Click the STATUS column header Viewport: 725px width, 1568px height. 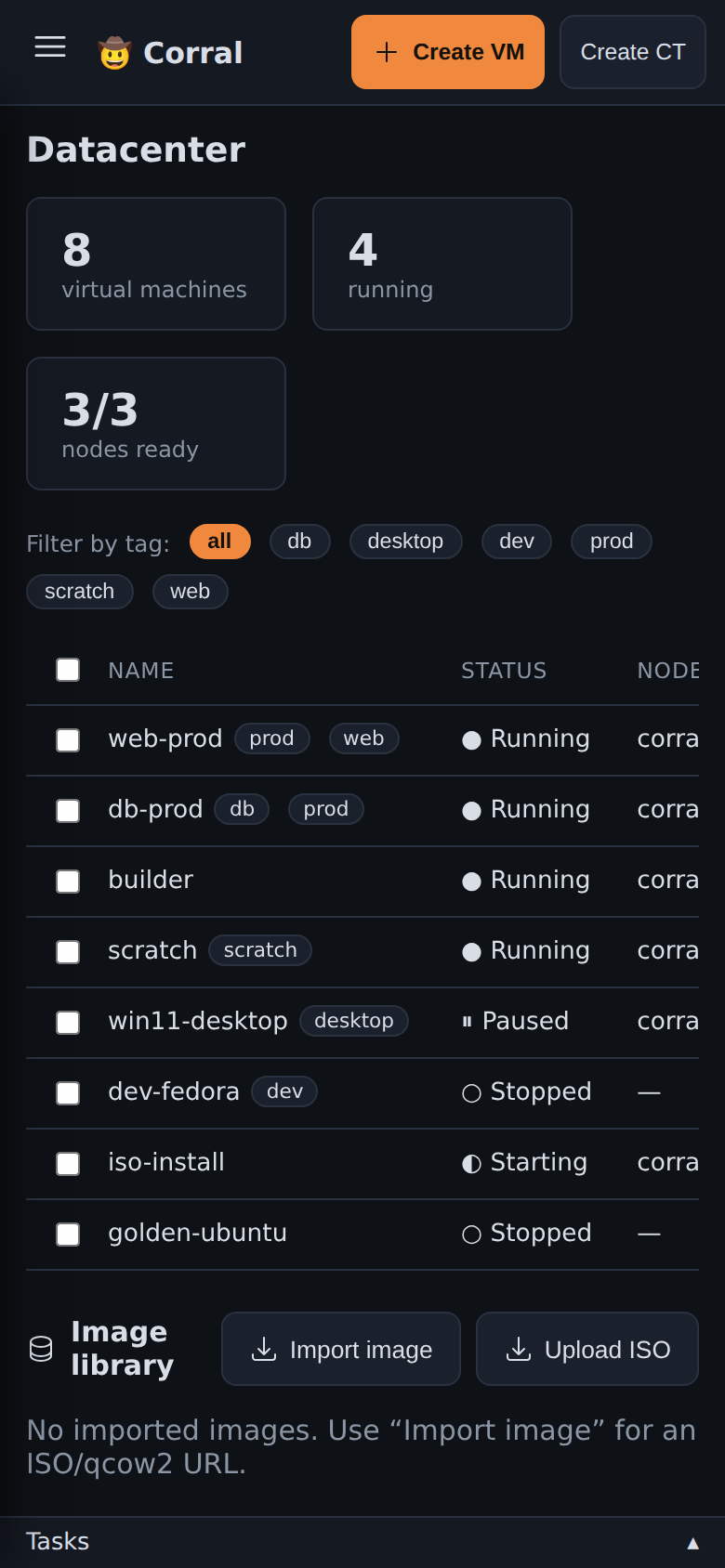click(504, 671)
